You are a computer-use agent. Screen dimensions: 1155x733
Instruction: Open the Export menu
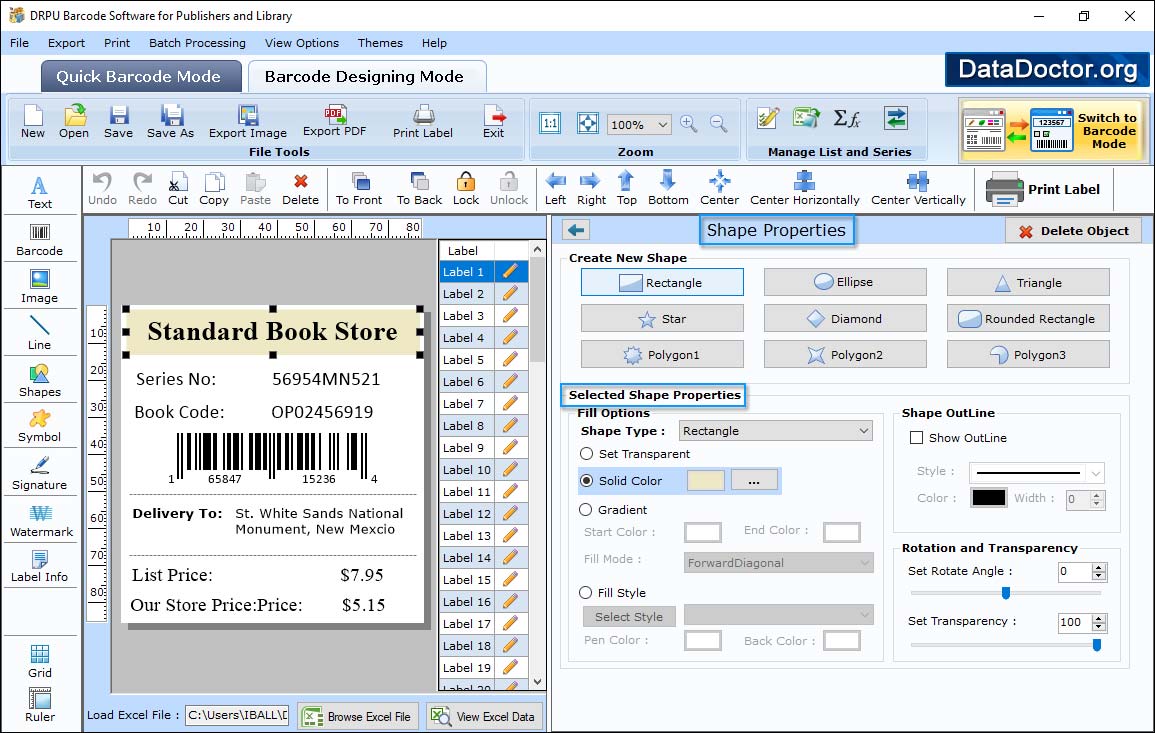[66, 43]
